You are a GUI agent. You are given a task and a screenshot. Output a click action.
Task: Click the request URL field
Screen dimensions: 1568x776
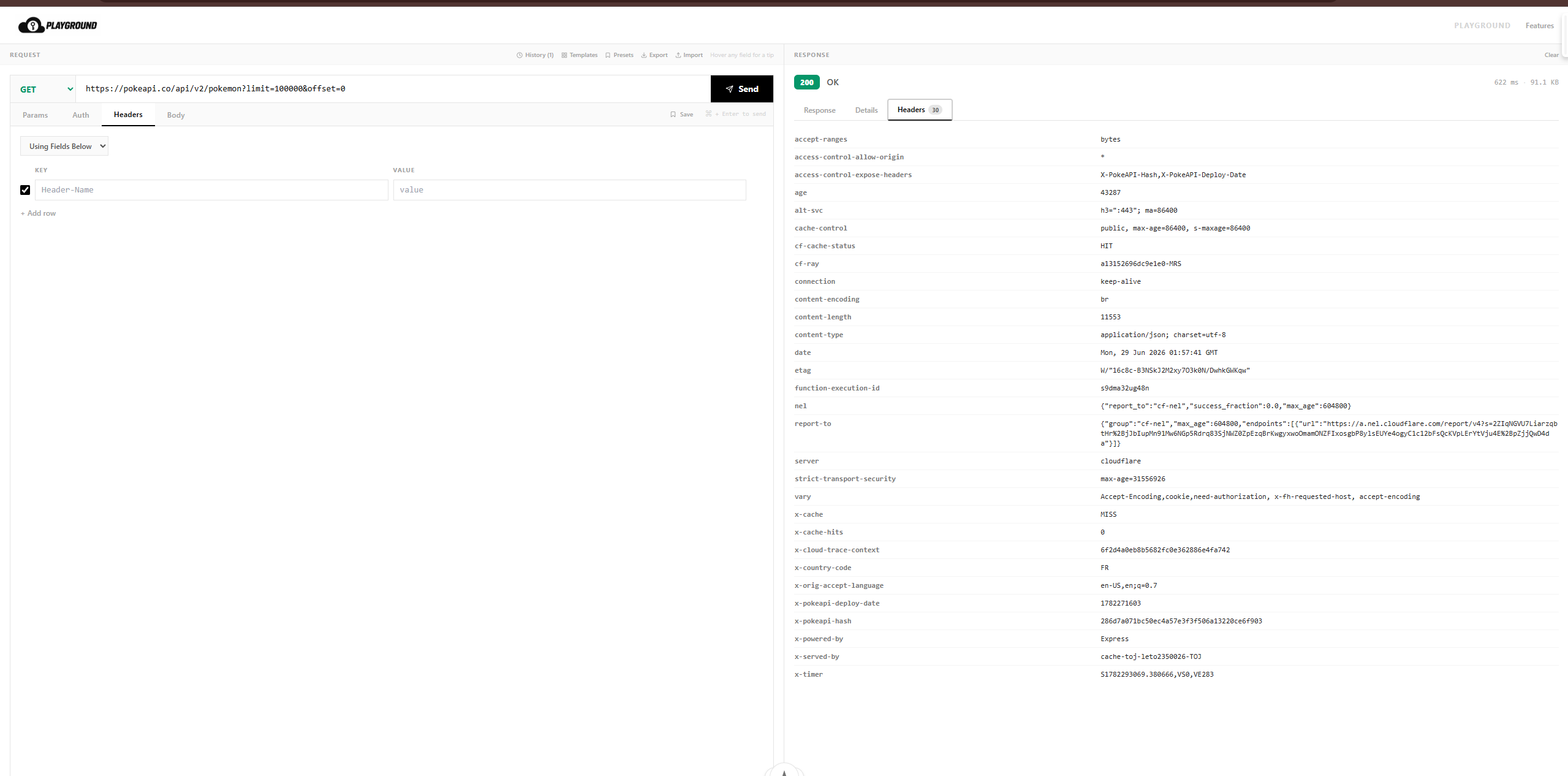pyautogui.click(x=393, y=89)
